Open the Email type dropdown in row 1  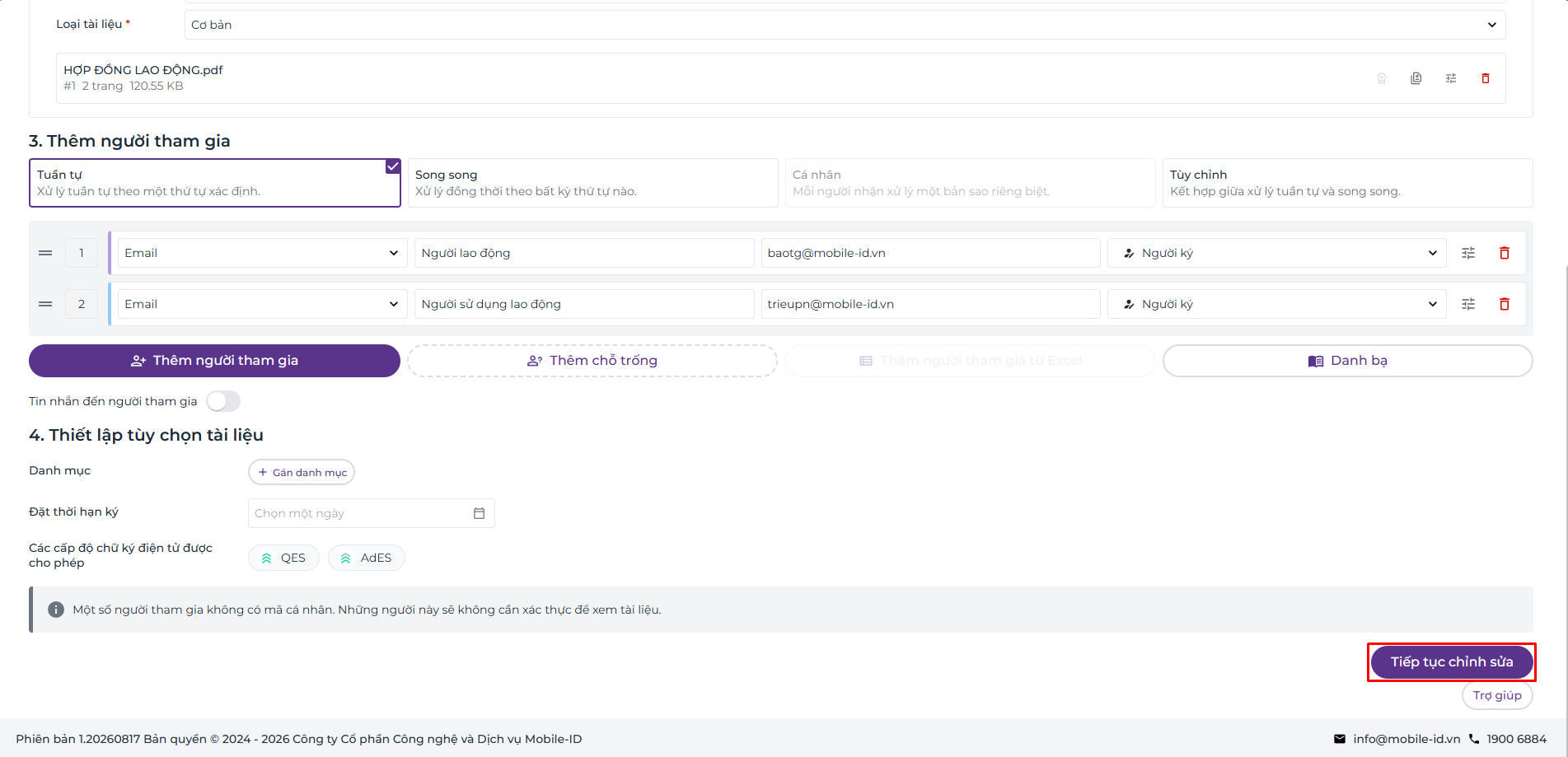pos(262,253)
